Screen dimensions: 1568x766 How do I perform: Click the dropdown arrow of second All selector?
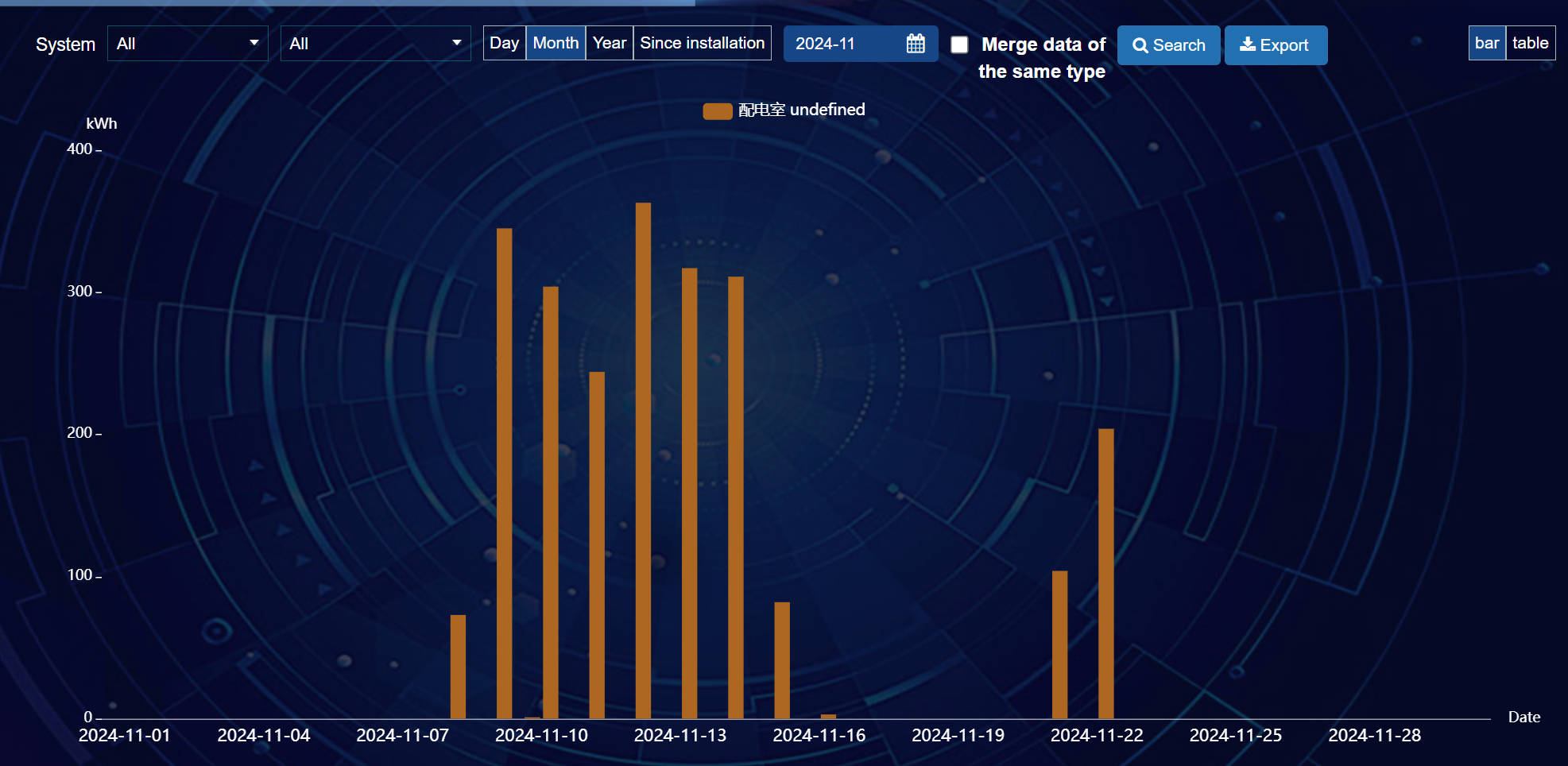pyautogui.click(x=456, y=44)
